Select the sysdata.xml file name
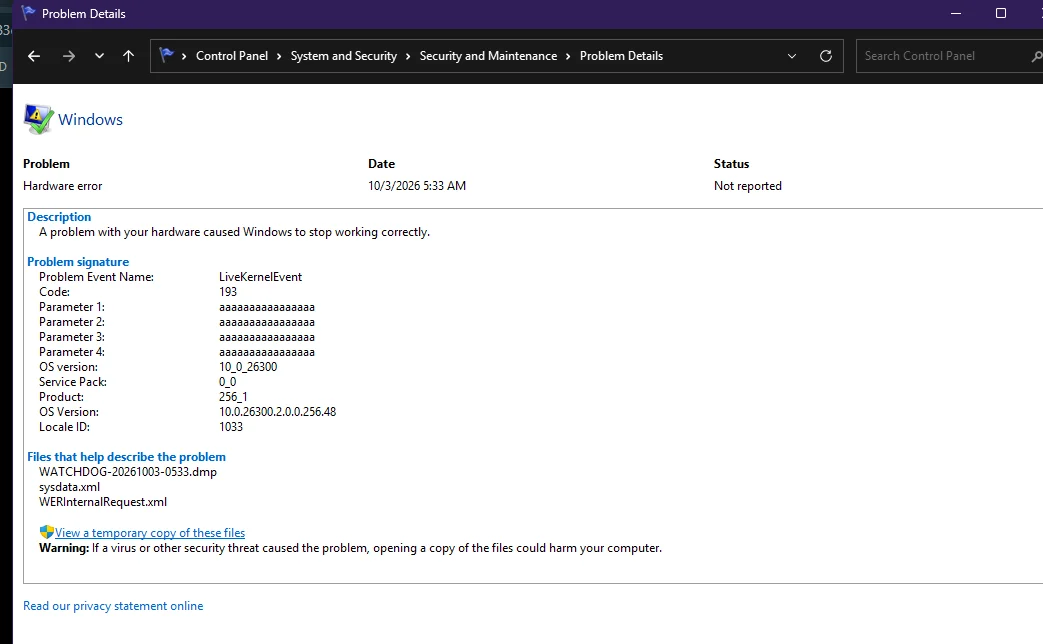The image size is (1043, 644). [69, 487]
